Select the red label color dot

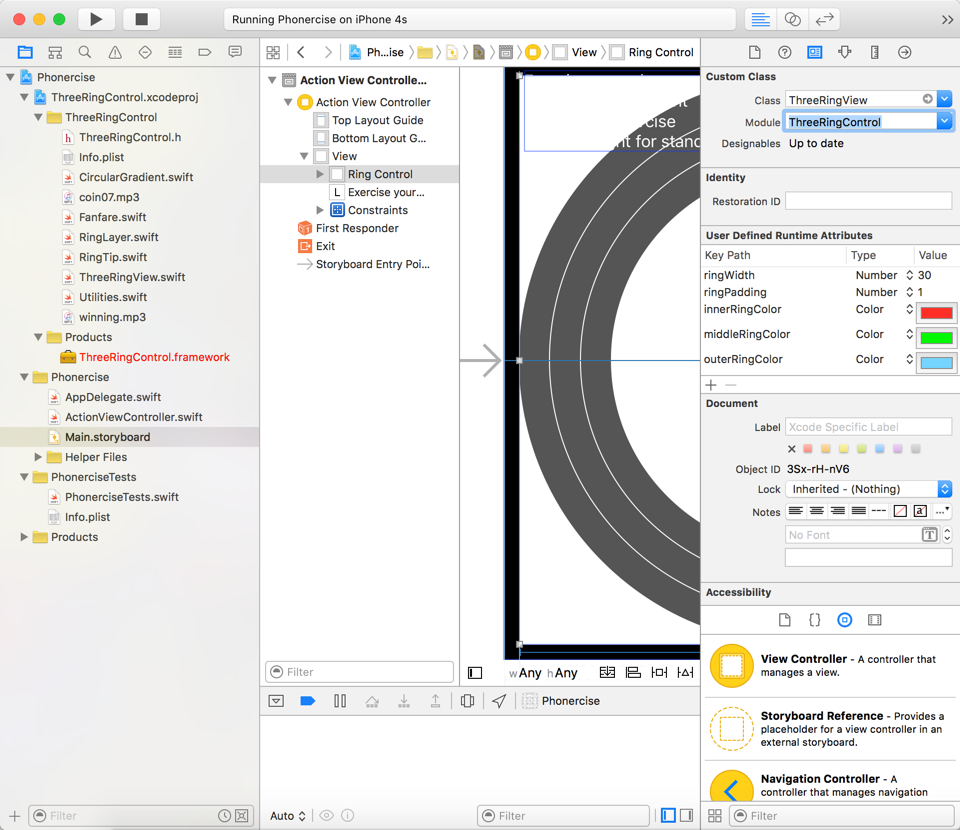pyautogui.click(x=808, y=449)
